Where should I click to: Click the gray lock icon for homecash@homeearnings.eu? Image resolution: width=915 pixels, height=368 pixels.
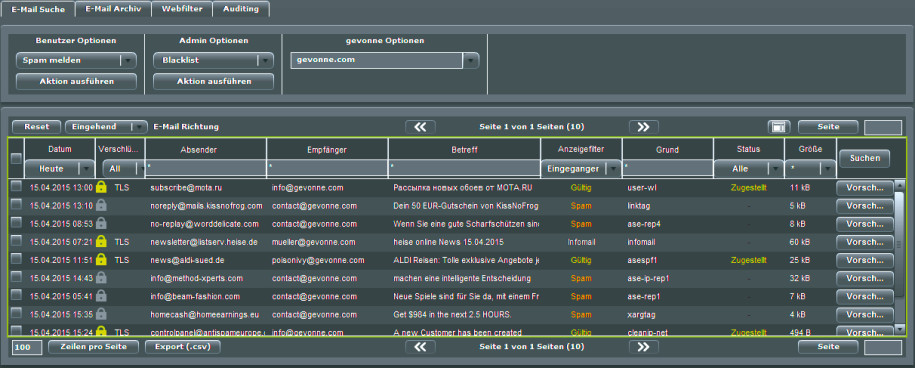[102, 314]
